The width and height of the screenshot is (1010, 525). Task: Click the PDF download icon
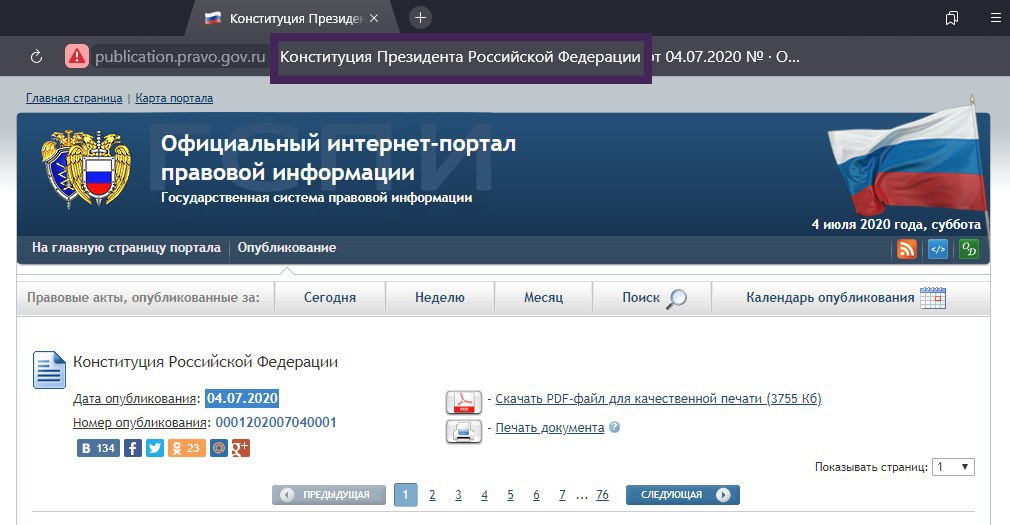pyautogui.click(x=463, y=401)
